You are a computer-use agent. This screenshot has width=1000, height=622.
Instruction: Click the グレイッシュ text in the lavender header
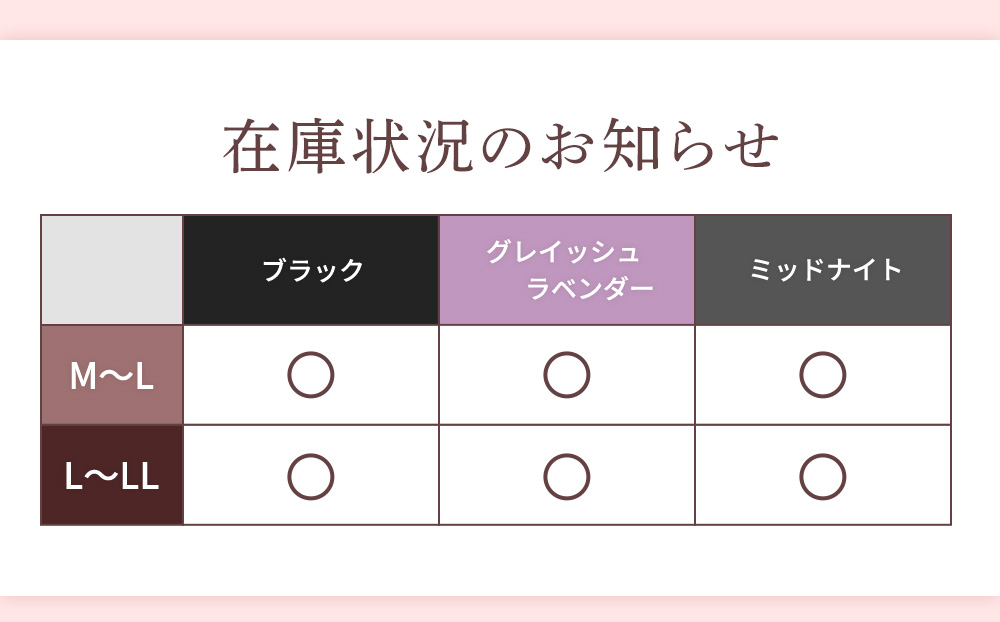pyautogui.click(x=563, y=252)
